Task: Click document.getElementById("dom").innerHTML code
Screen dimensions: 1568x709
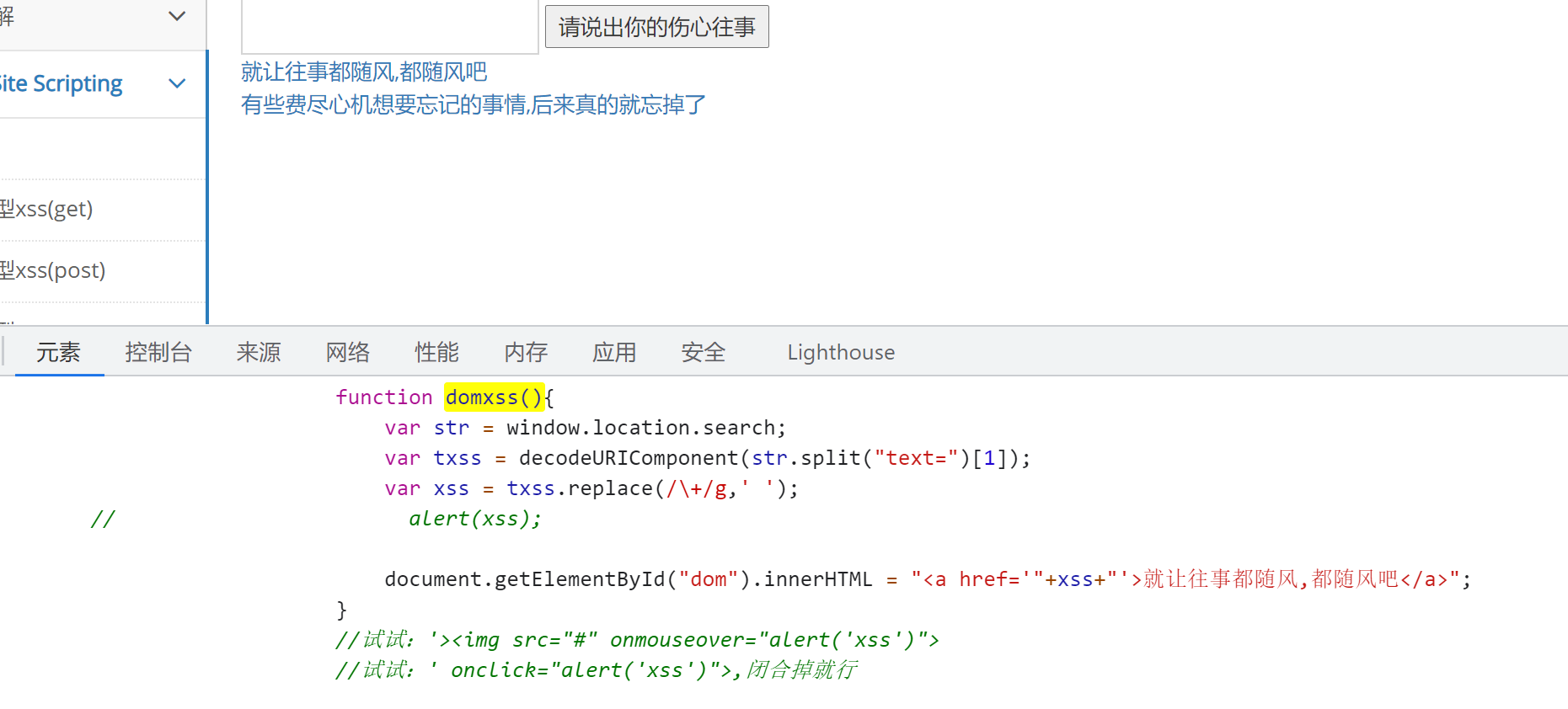Action: click(x=629, y=579)
